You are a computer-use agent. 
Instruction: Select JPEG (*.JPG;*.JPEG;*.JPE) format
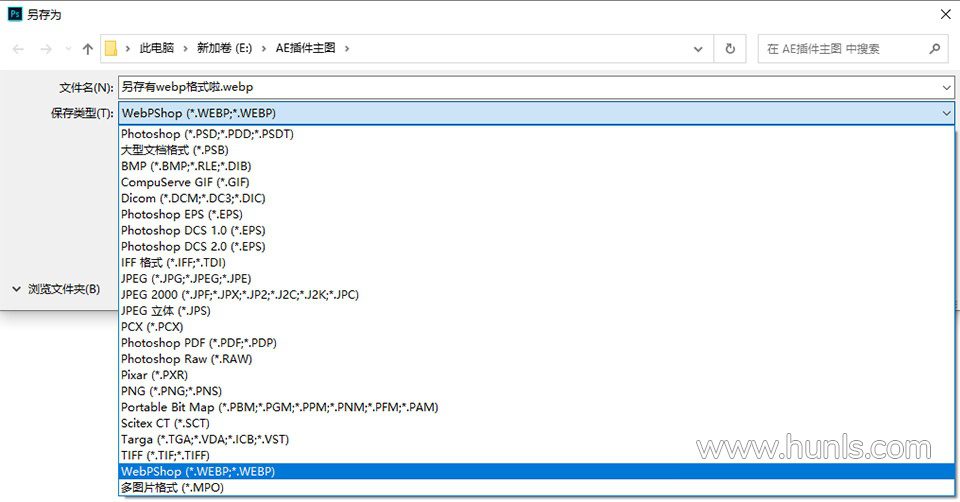pos(536,279)
